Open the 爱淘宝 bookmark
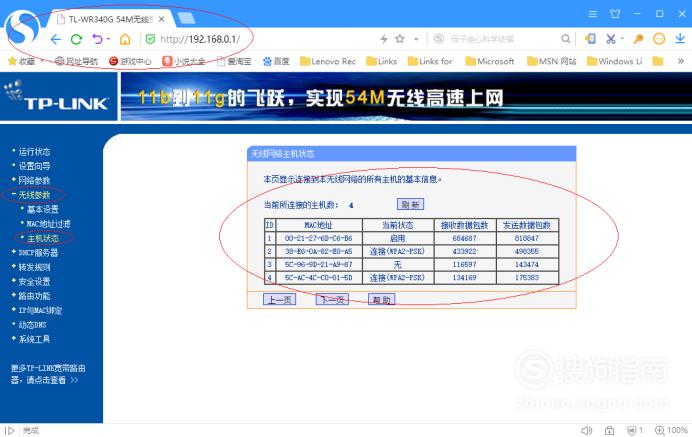The width and height of the screenshot is (692, 437). [x=233, y=61]
